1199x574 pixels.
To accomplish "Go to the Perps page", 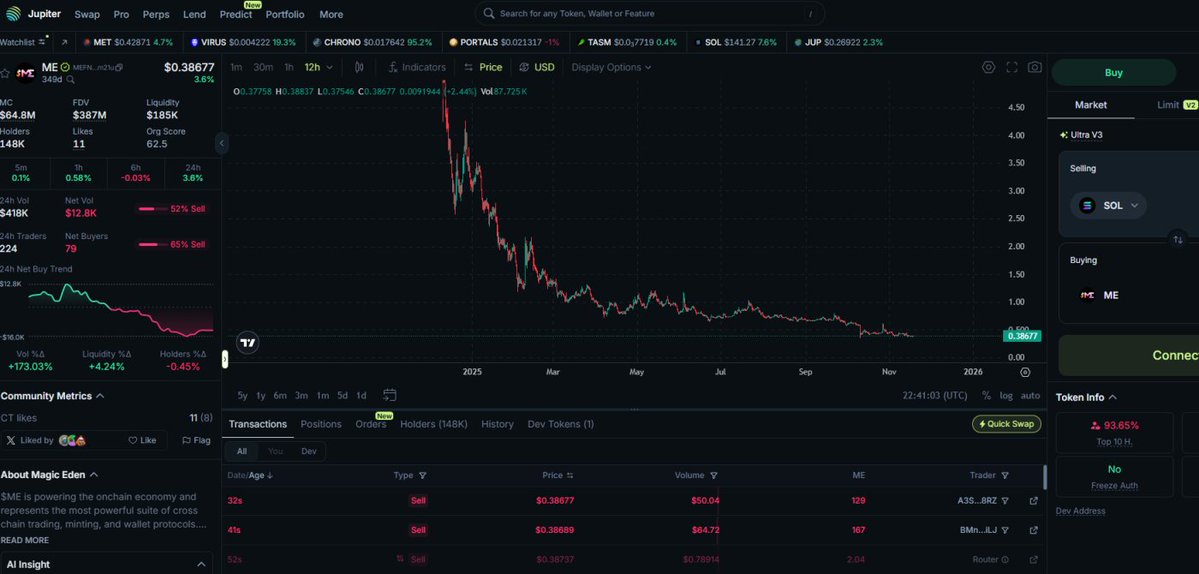I will [156, 15].
